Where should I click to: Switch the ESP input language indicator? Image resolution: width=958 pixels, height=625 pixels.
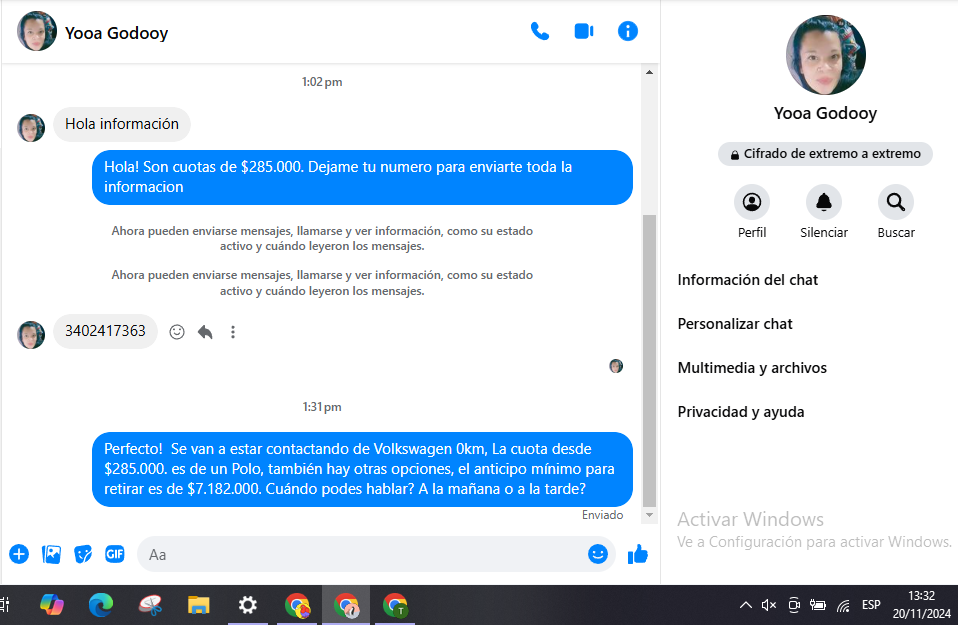[871, 605]
